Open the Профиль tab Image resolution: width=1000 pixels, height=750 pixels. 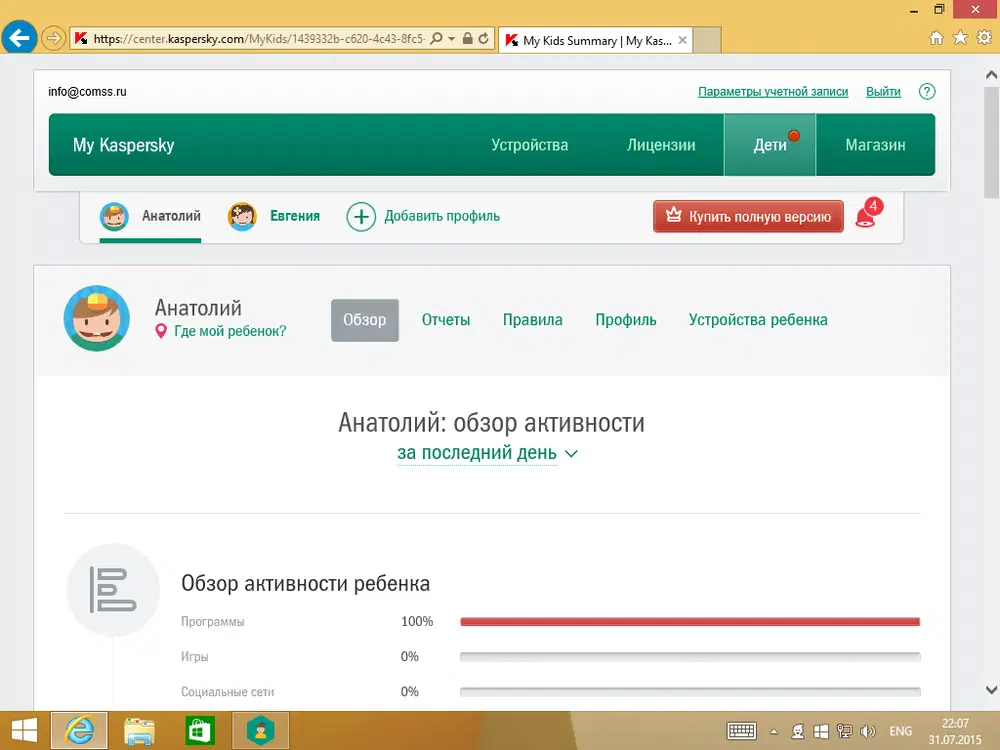point(626,320)
